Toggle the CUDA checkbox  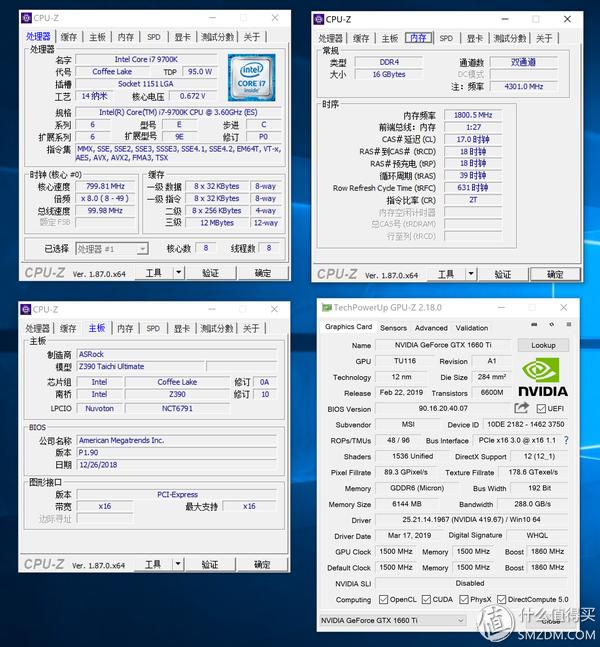(426, 599)
